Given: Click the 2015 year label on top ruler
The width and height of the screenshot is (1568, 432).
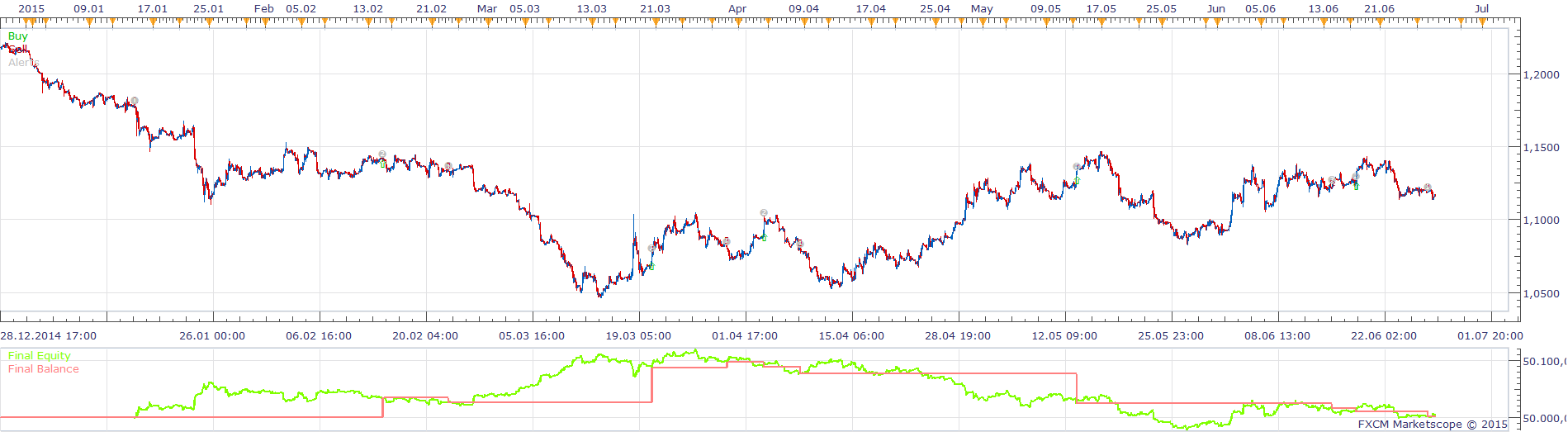Looking at the screenshot, I should pos(31,8).
